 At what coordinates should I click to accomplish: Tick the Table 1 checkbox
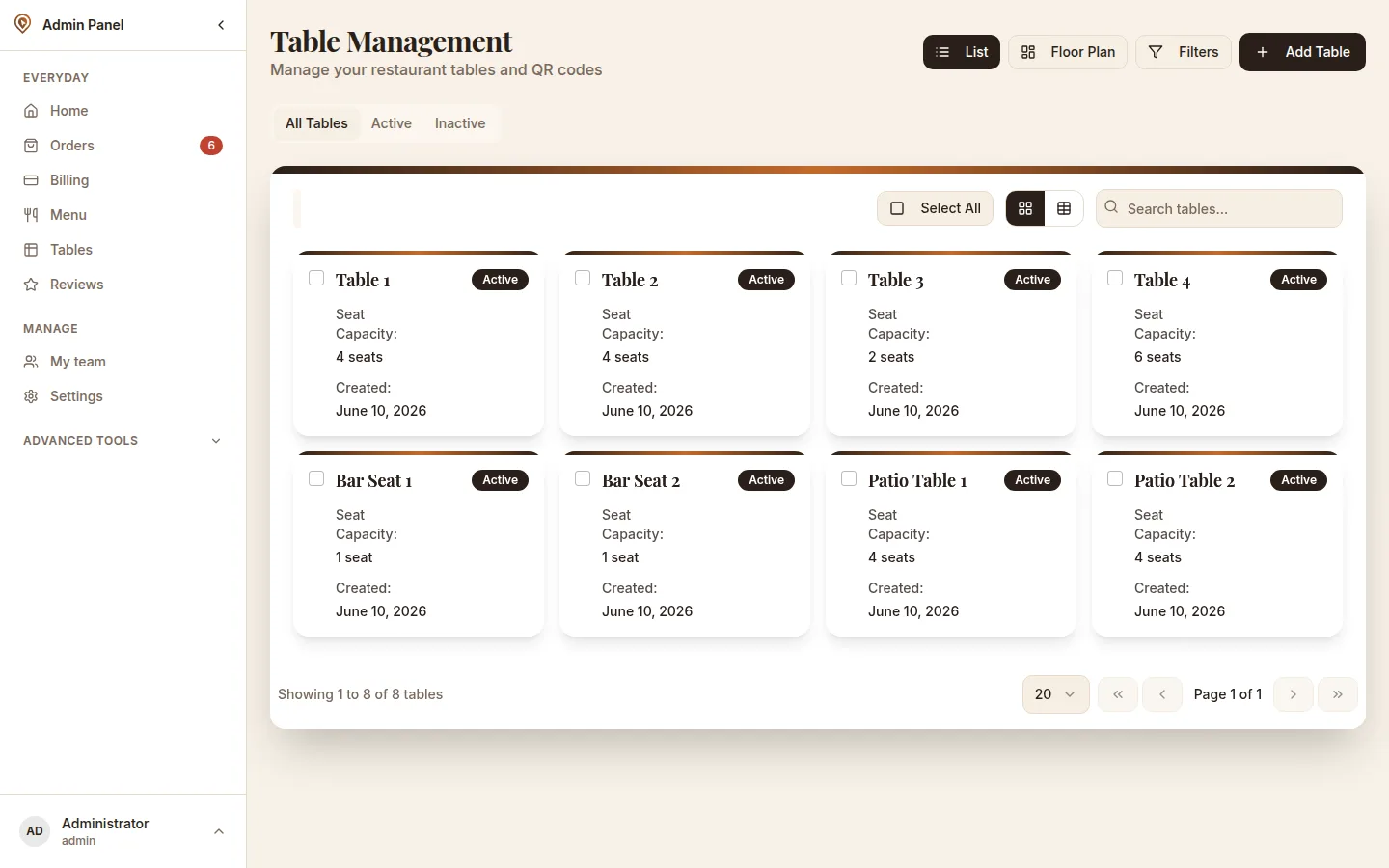pos(316,278)
